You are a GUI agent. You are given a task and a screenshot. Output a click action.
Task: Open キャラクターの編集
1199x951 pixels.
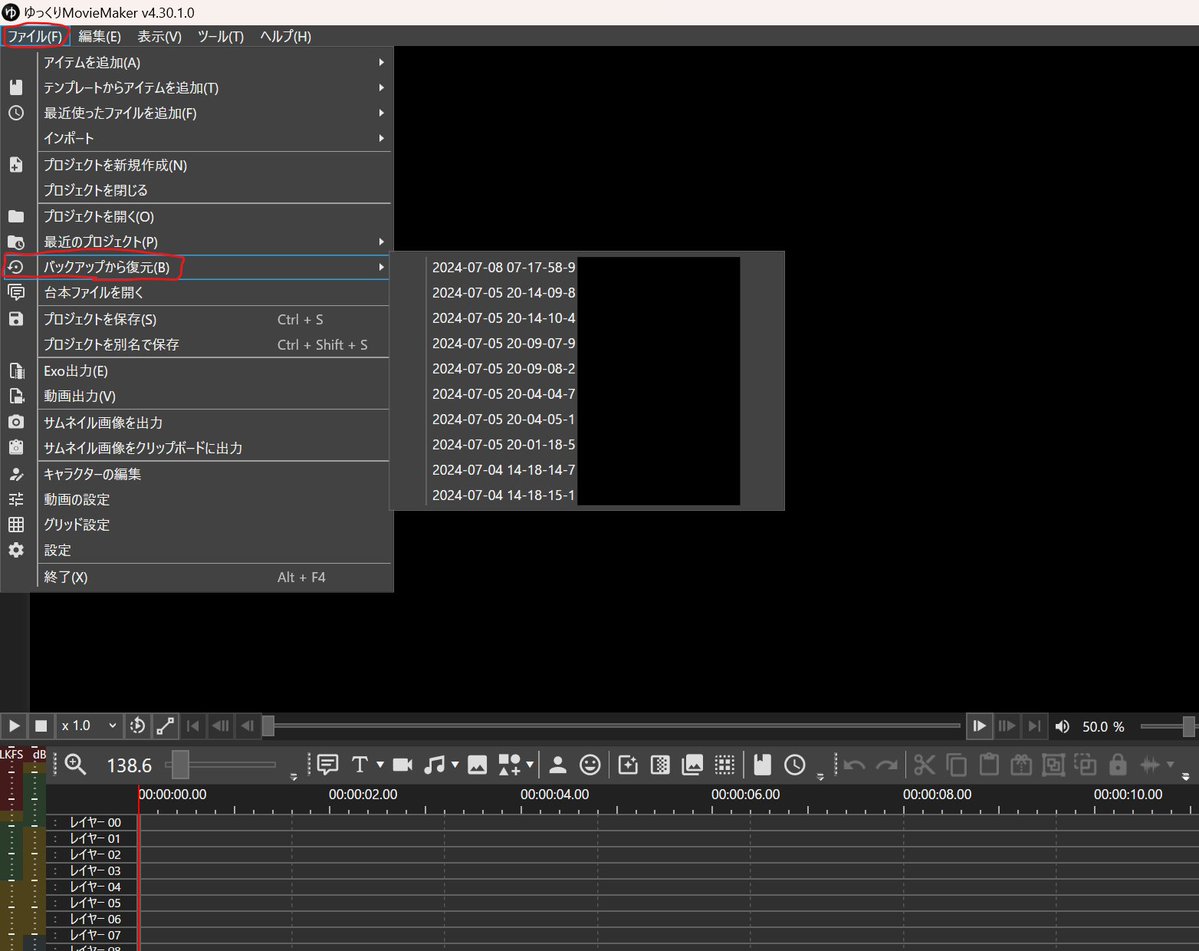[x=214, y=474]
